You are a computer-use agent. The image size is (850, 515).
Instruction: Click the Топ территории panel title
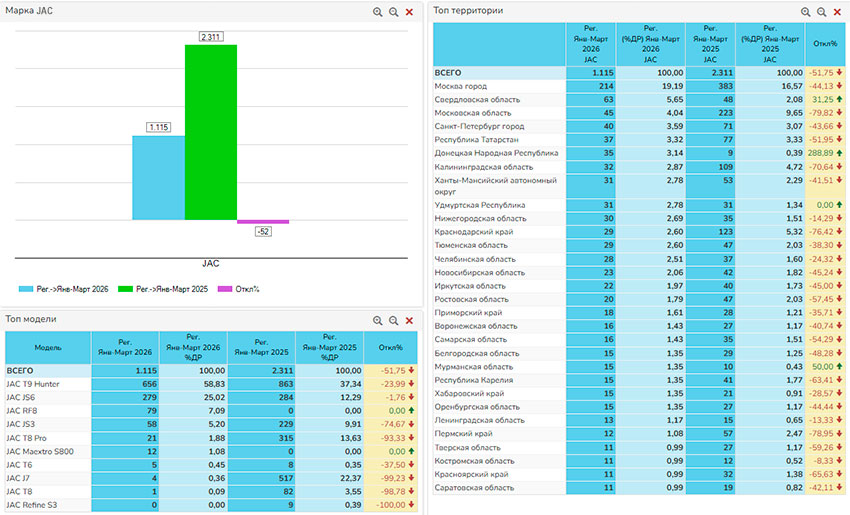click(468, 10)
